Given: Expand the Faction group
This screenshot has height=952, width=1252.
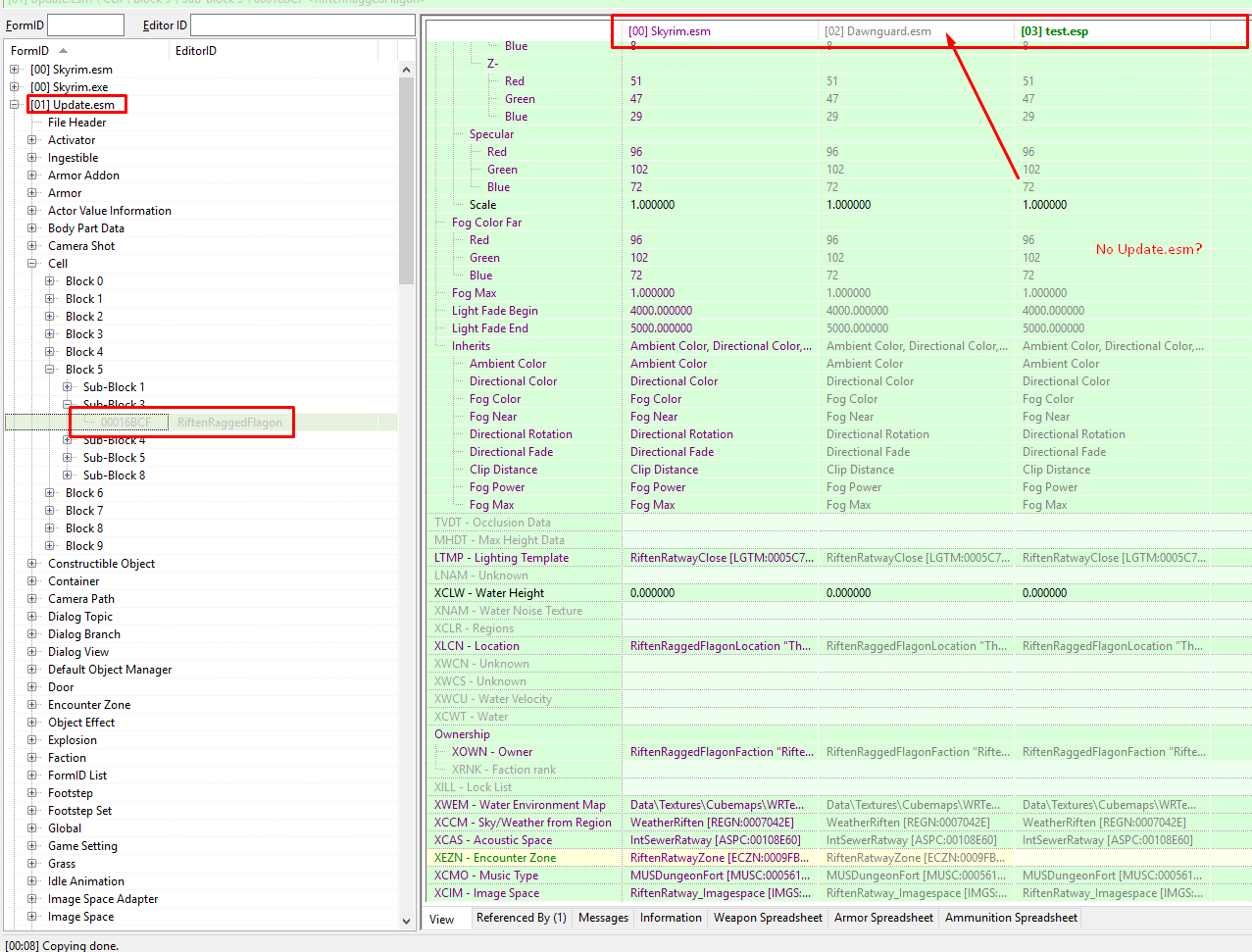Looking at the screenshot, I should tap(32, 758).
